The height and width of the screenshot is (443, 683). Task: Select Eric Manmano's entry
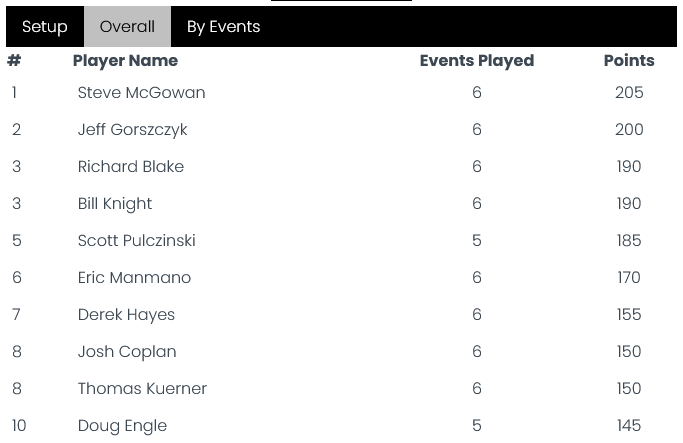[134, 277]
